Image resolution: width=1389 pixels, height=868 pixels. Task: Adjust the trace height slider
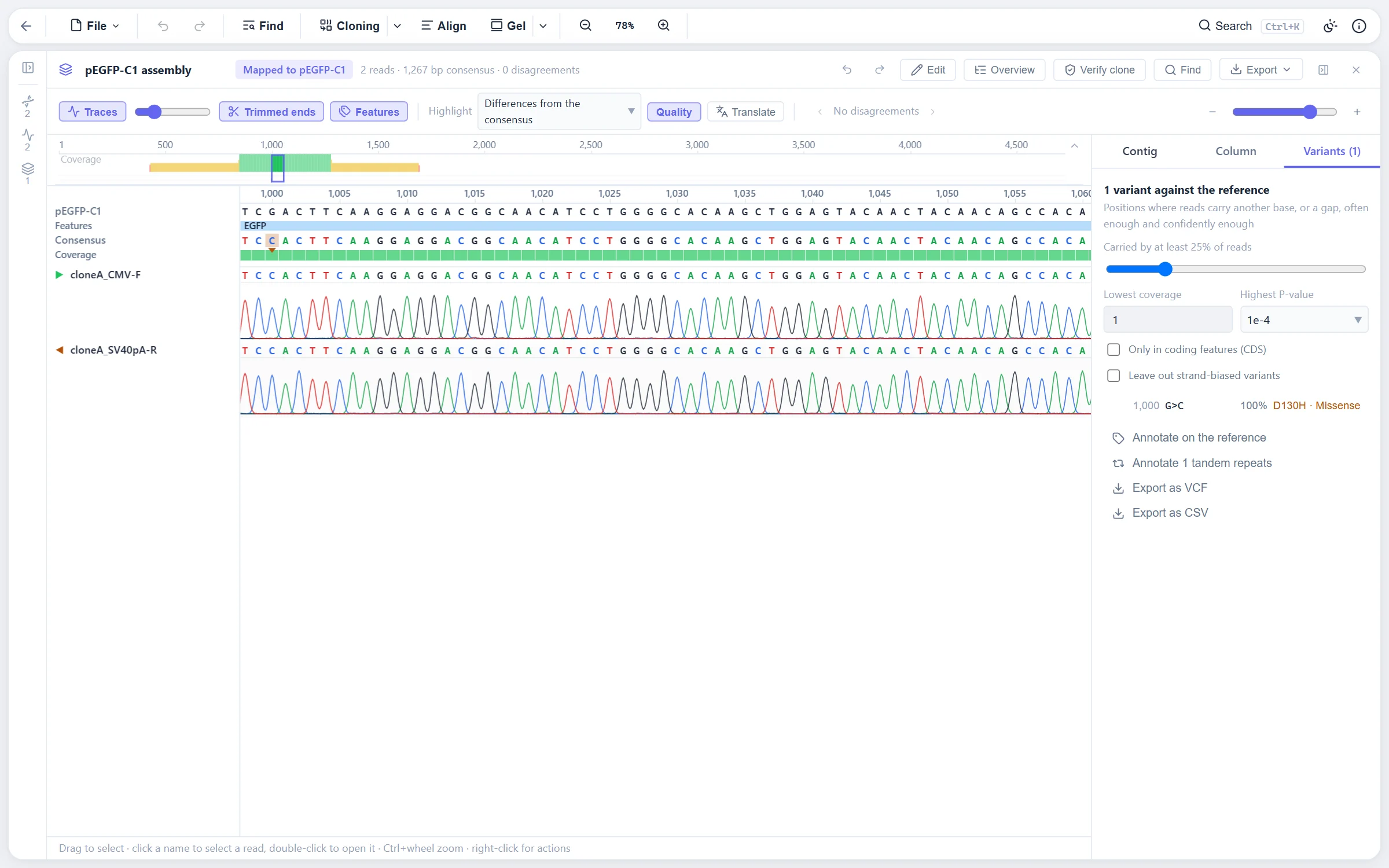(172, 112)
